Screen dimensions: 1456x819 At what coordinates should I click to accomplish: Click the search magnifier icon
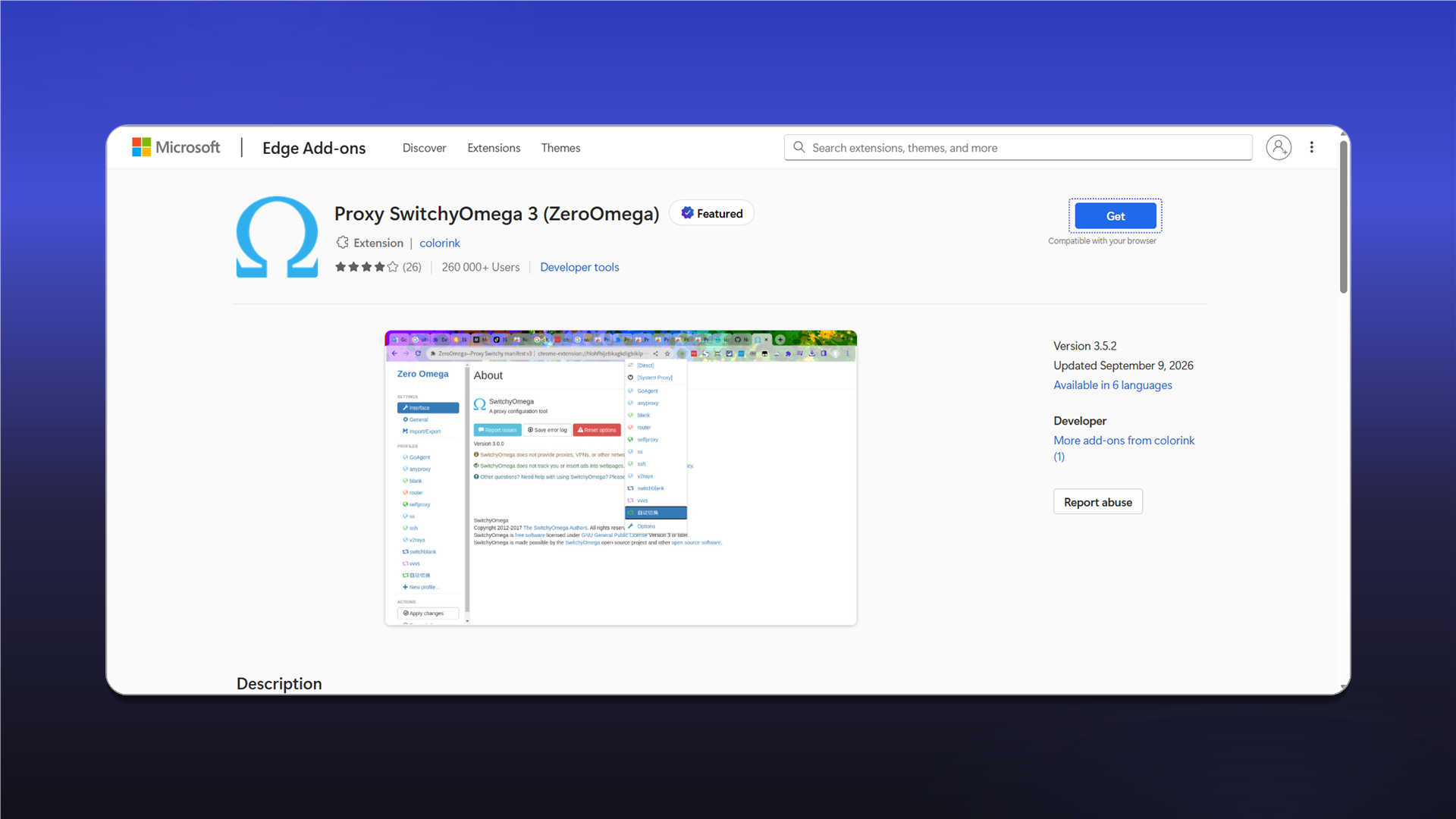799,147
